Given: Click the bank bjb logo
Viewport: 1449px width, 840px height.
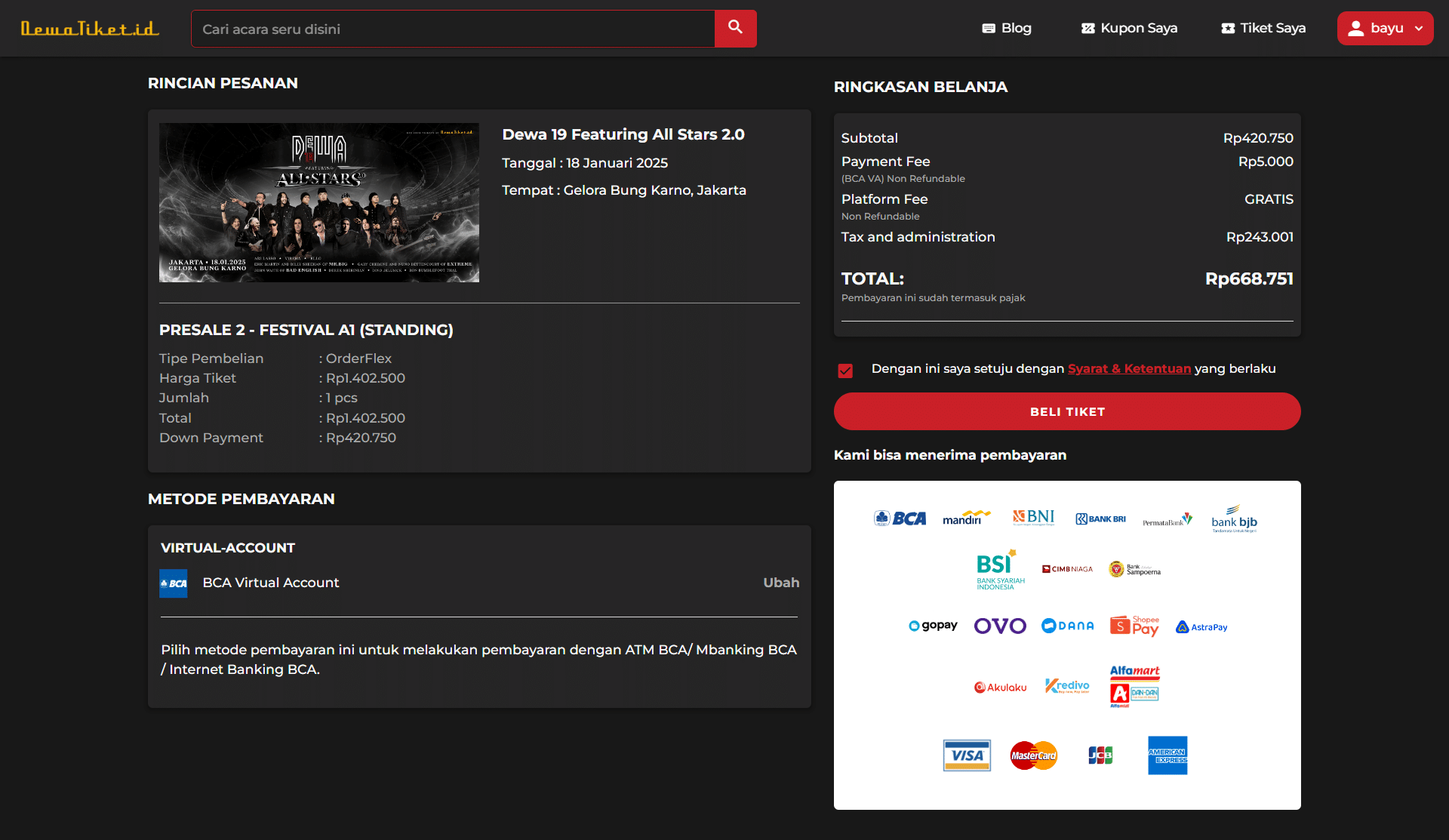Looking at the screenshot, I should coord(1235,518).
